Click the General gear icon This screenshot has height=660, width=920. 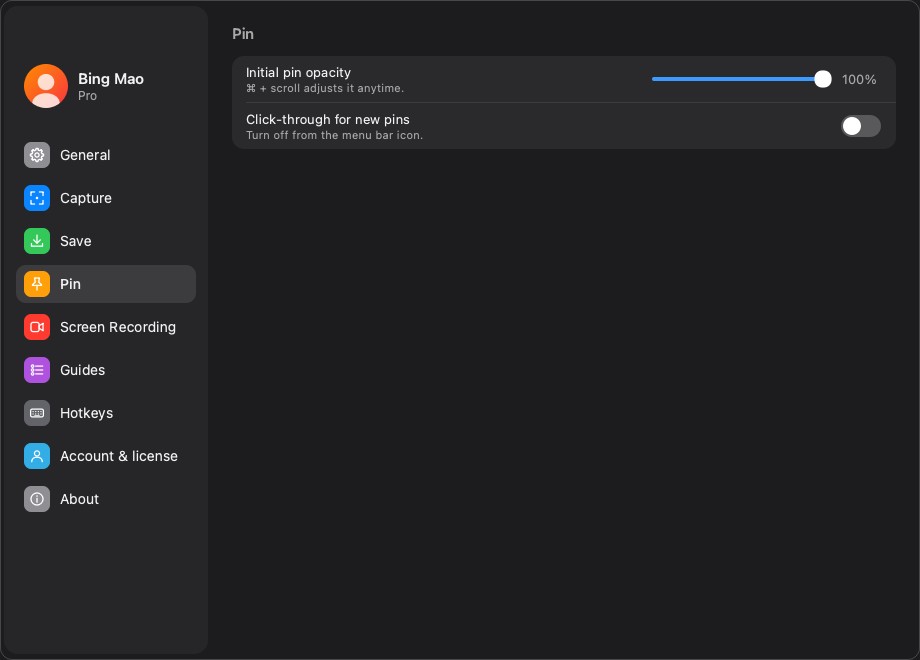coord(37,155)
